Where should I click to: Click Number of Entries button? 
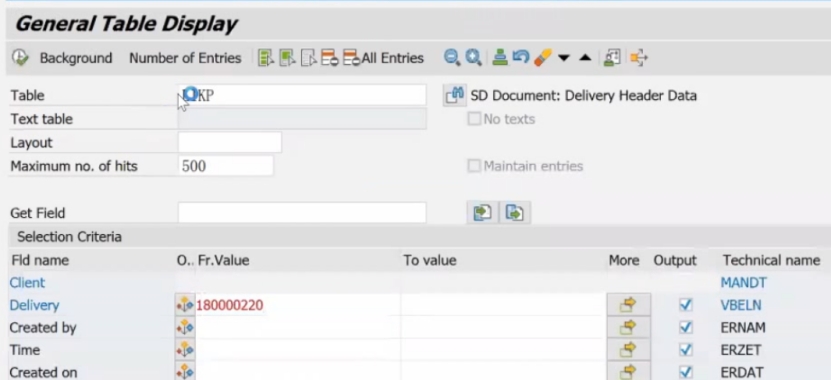tap(185, 58)
